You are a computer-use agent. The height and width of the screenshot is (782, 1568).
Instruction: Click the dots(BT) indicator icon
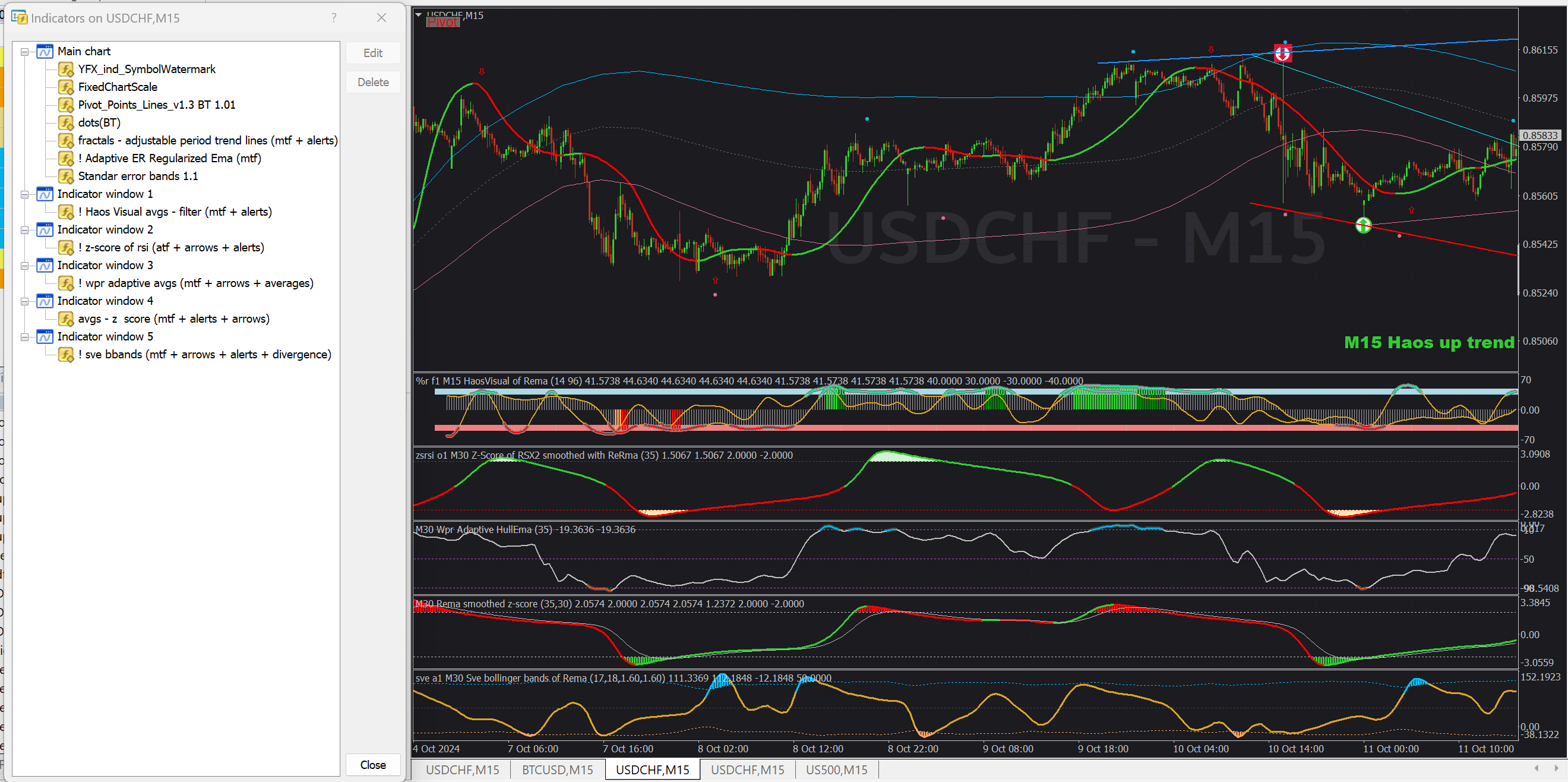click(66, 123)
